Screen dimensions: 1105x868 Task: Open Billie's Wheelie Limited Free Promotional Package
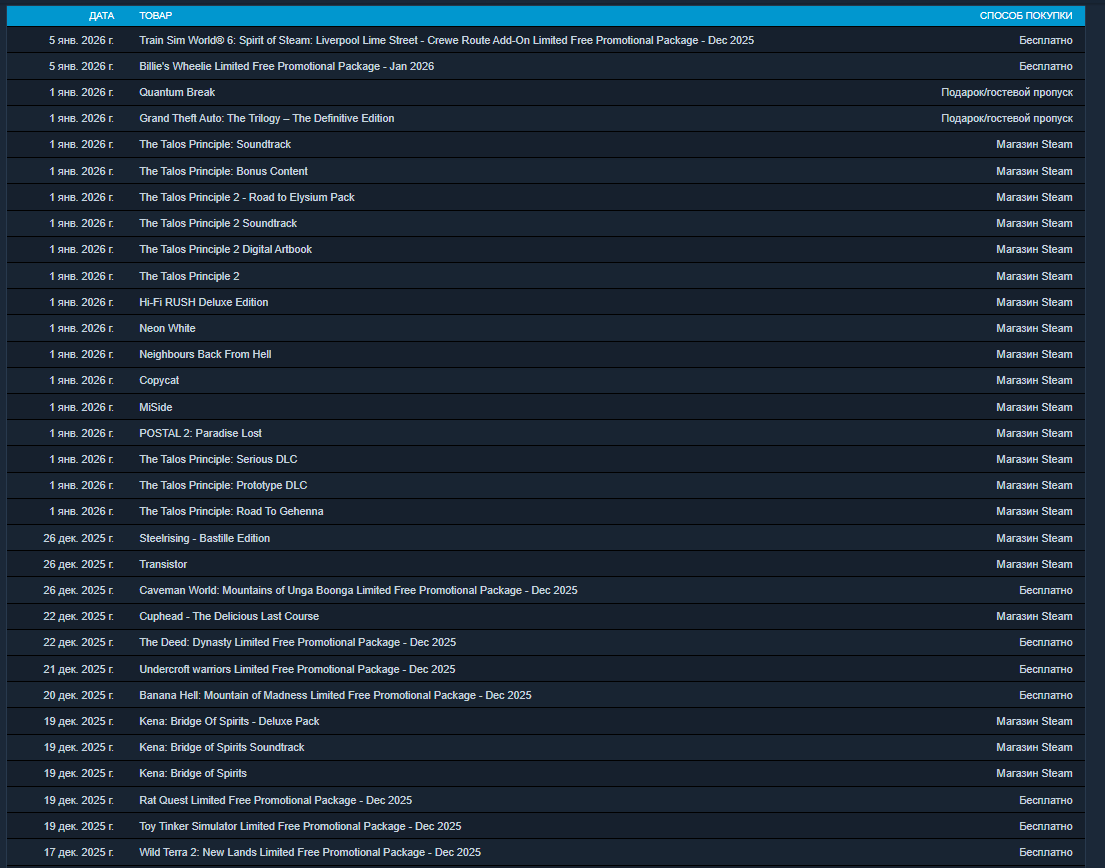[546, 66]
